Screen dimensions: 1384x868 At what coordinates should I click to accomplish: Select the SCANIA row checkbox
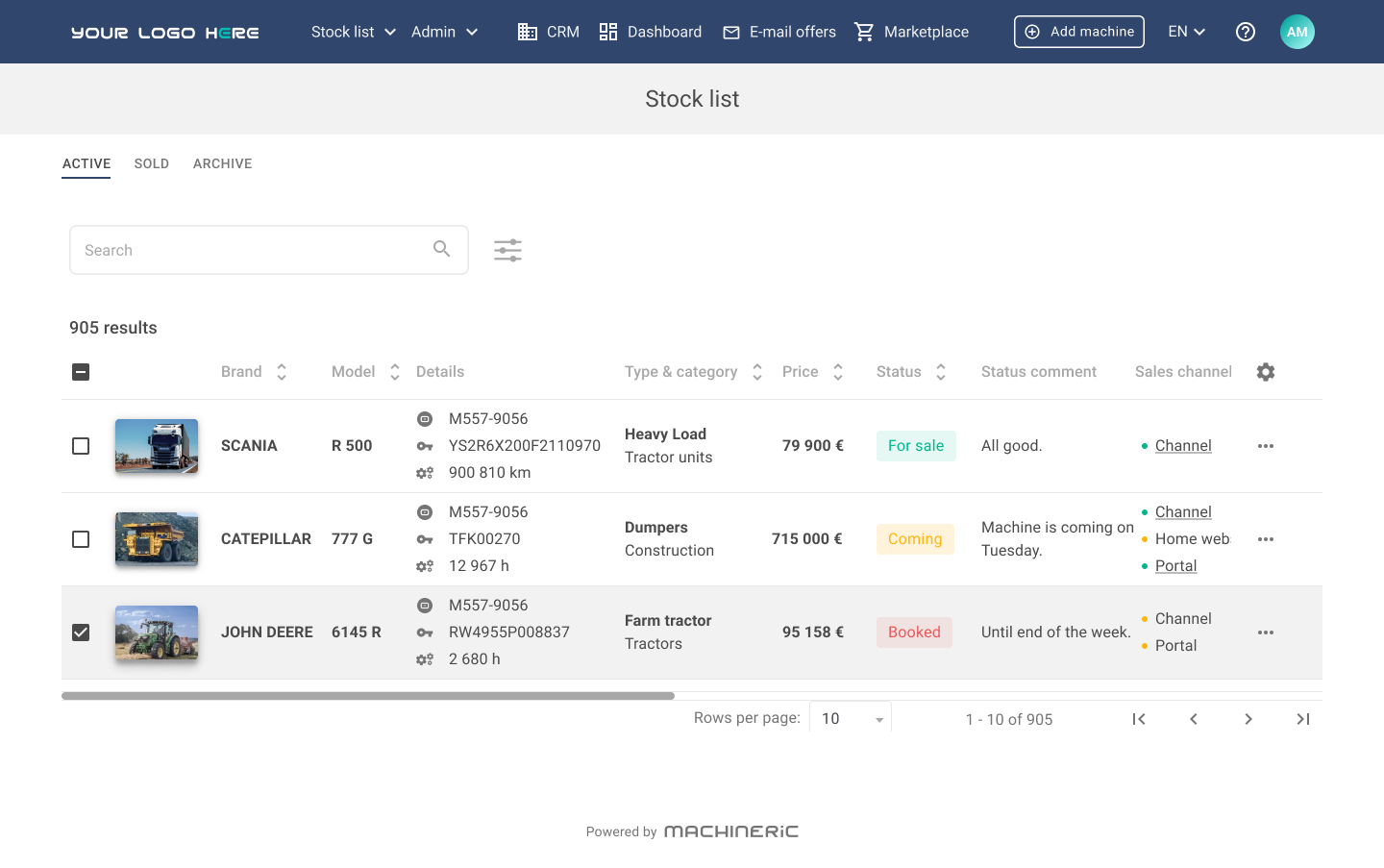(x=81, y=446)
